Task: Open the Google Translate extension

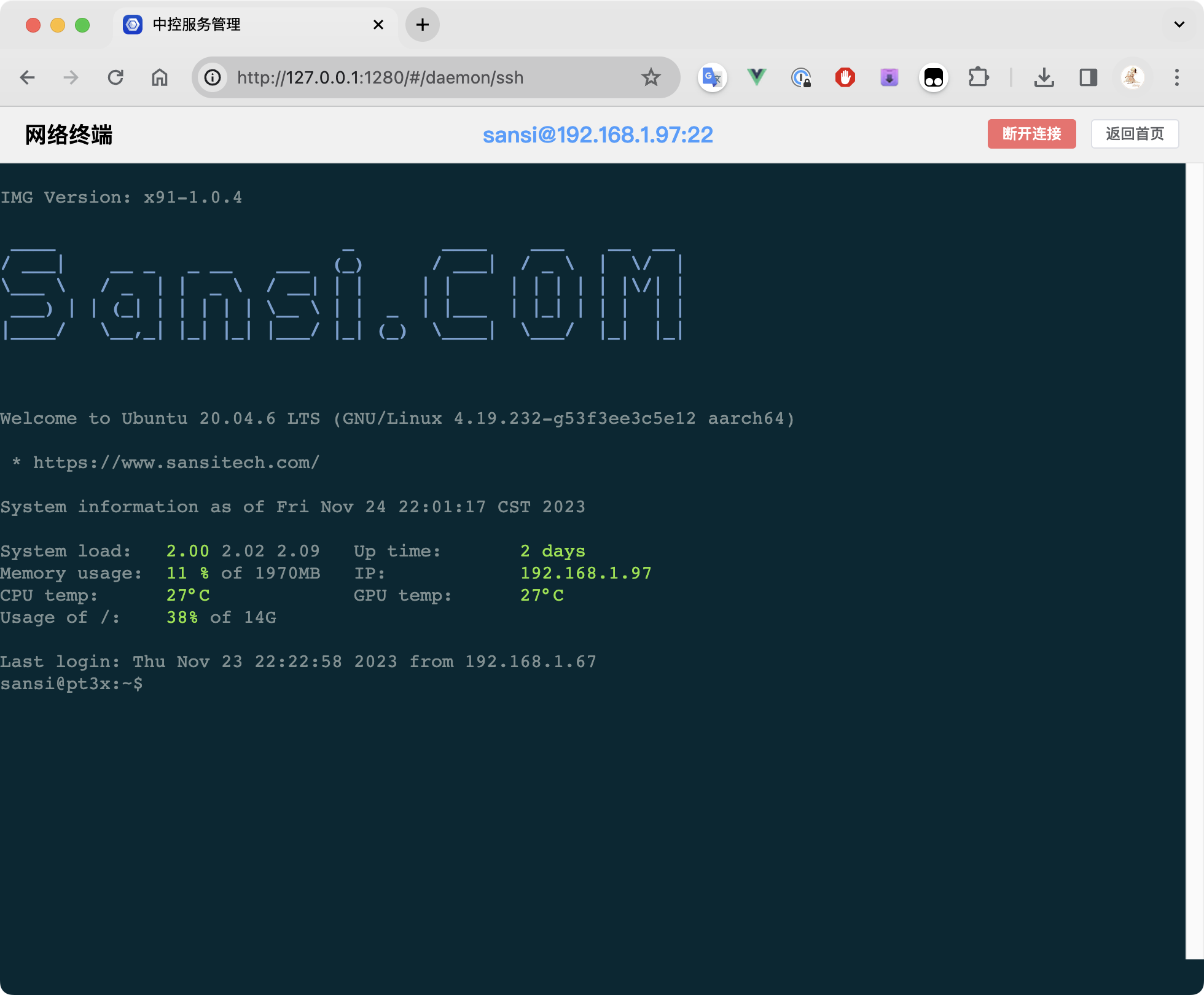Action: point(713,77)
